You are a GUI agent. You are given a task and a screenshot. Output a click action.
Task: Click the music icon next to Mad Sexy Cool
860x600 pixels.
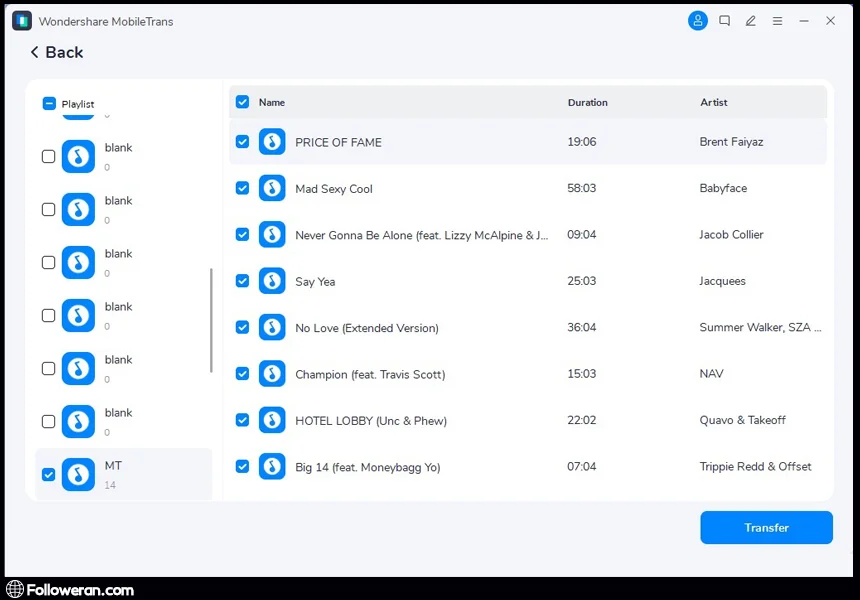pos(272,188)
